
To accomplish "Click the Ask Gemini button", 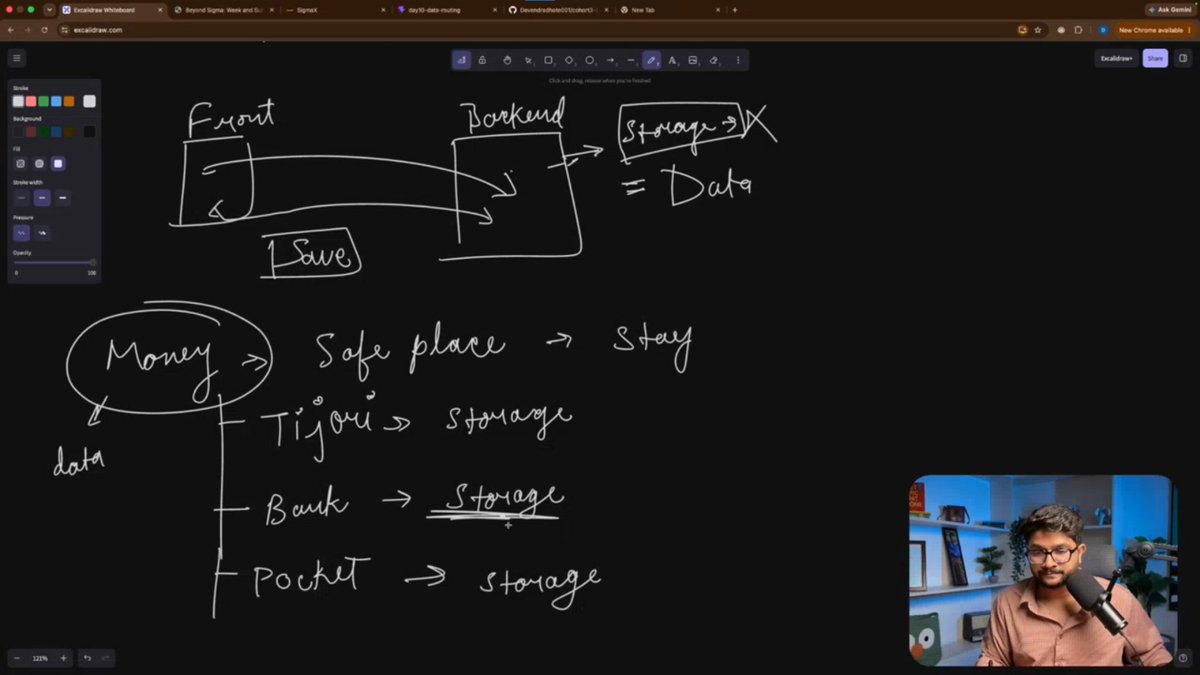I will pos(1170,10).
